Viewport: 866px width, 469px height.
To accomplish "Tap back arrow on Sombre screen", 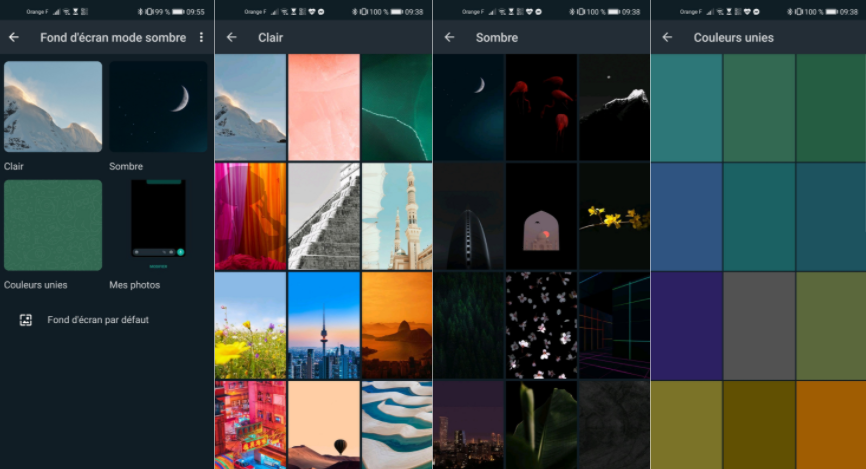I will pyautogui.click(x=449, y=37).
